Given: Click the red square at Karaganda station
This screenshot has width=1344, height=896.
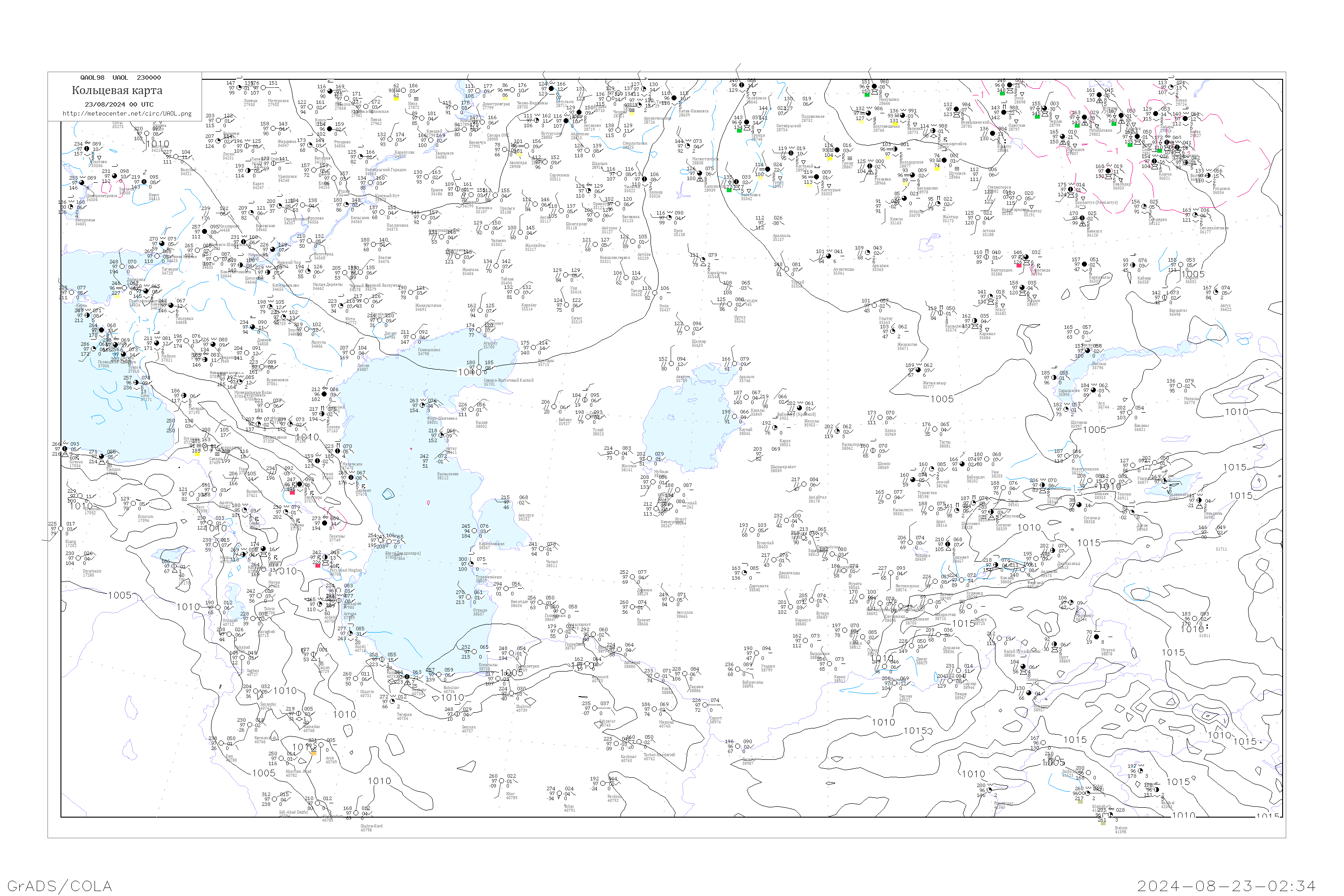Looking at the screenshot, I should click(1019, 266).
